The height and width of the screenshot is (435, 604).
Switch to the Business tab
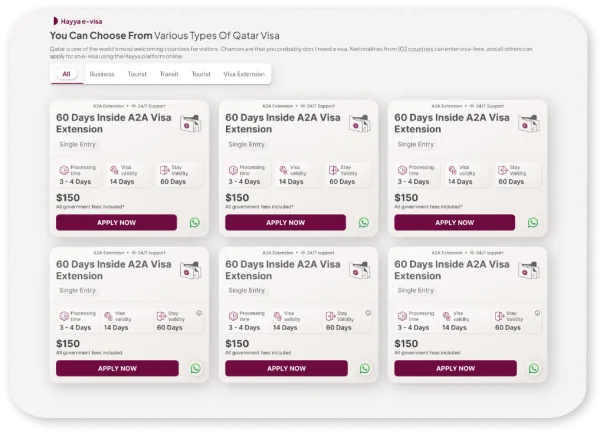click(x=102, y=74)
